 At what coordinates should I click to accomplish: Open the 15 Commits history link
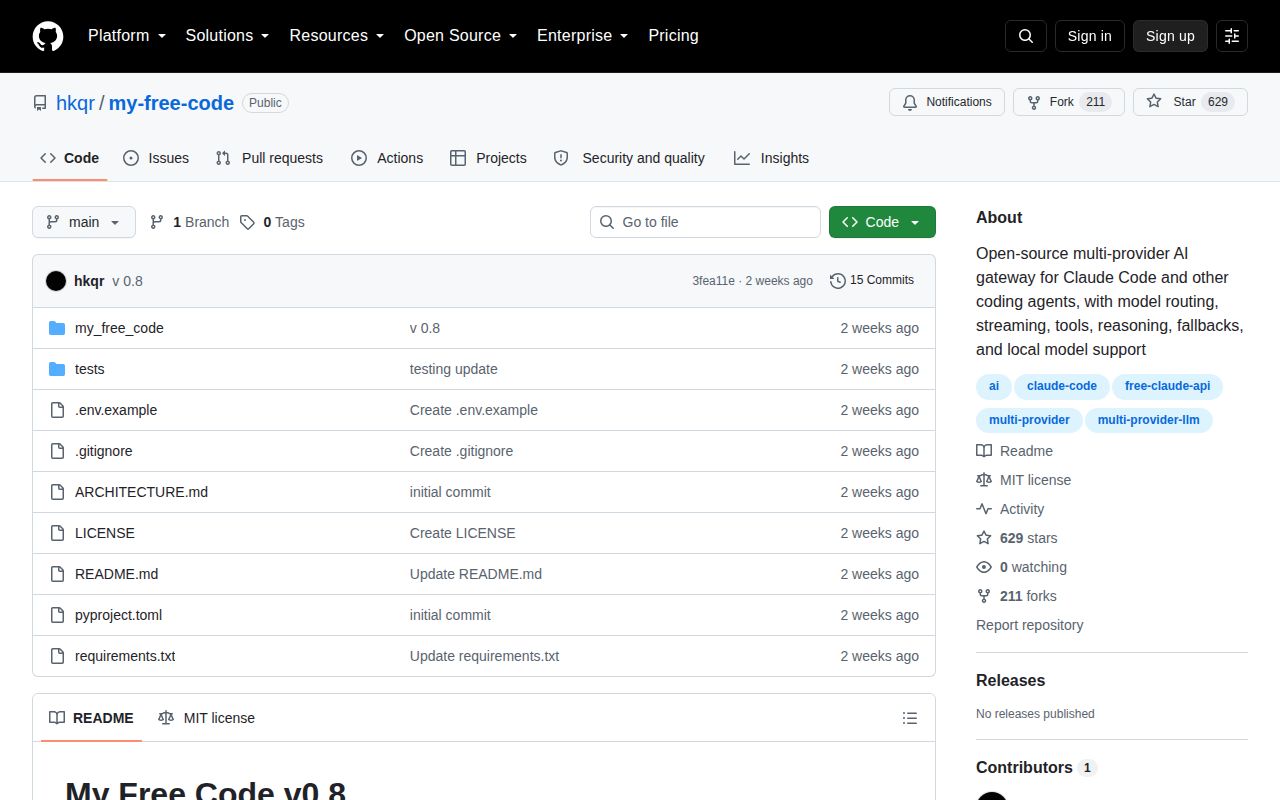coord(872,281)
